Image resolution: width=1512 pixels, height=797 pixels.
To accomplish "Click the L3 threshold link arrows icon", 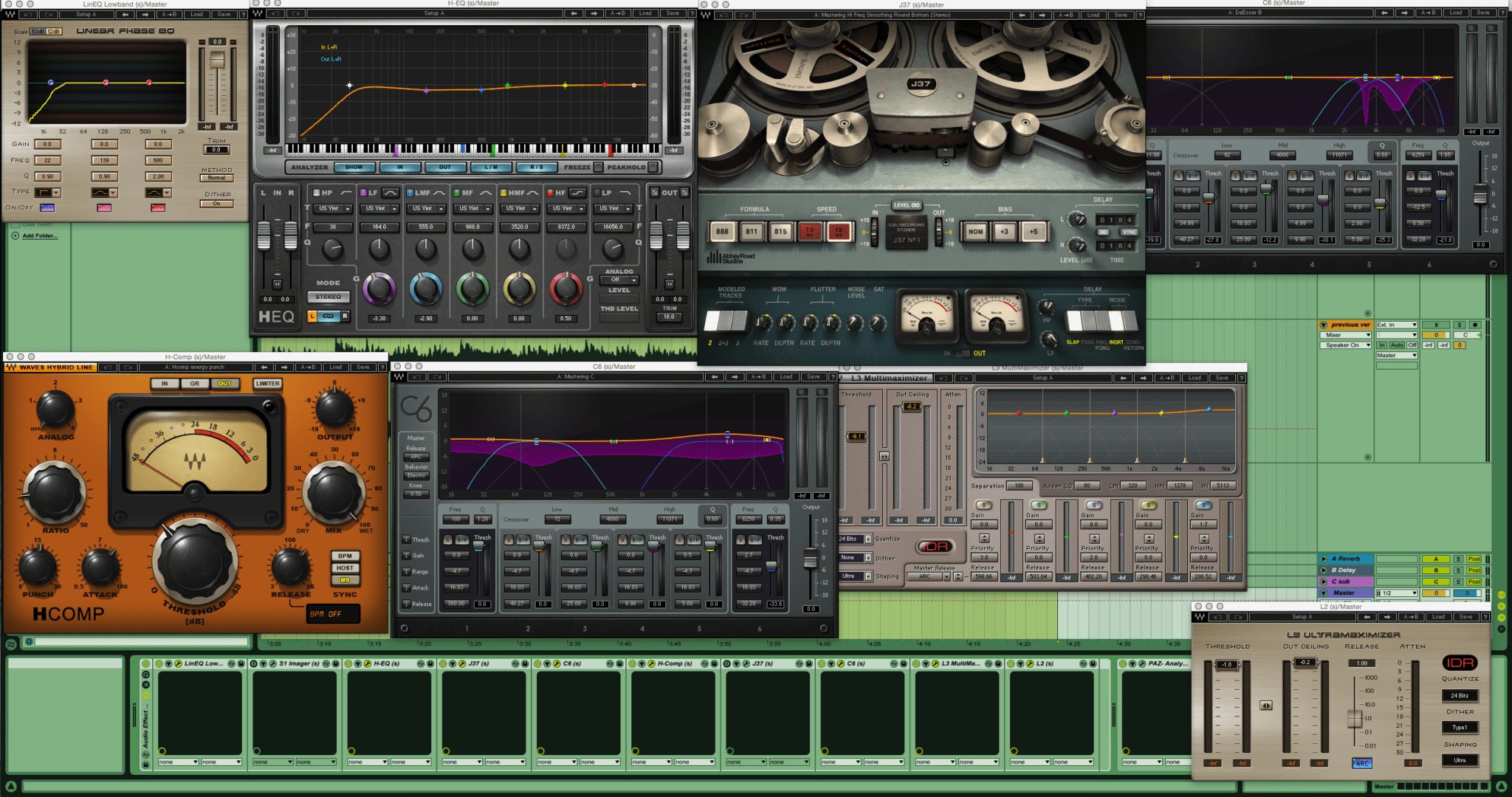I will pyautogui.click(x=884, y=457).
